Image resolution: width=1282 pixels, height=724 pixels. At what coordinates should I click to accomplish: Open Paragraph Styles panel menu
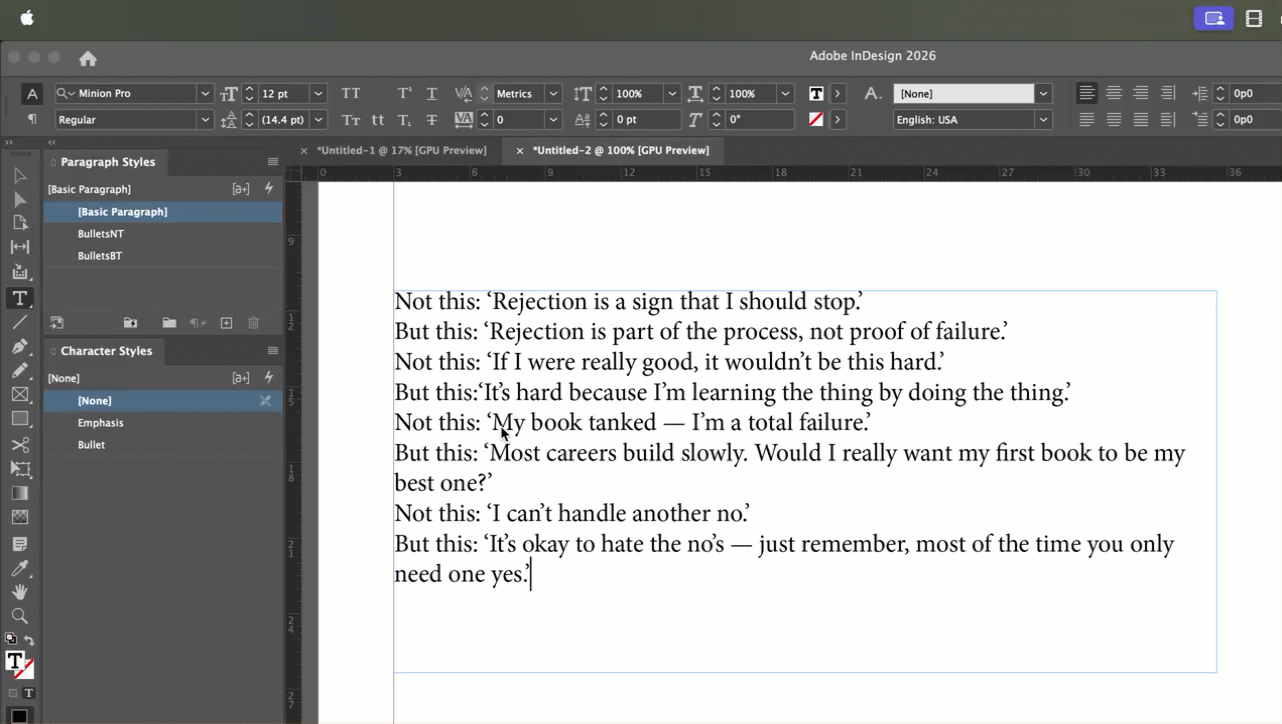click(273, 162)
